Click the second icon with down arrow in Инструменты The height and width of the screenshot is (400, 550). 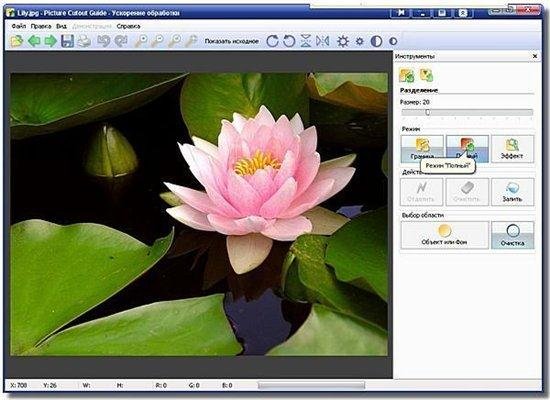426,75
